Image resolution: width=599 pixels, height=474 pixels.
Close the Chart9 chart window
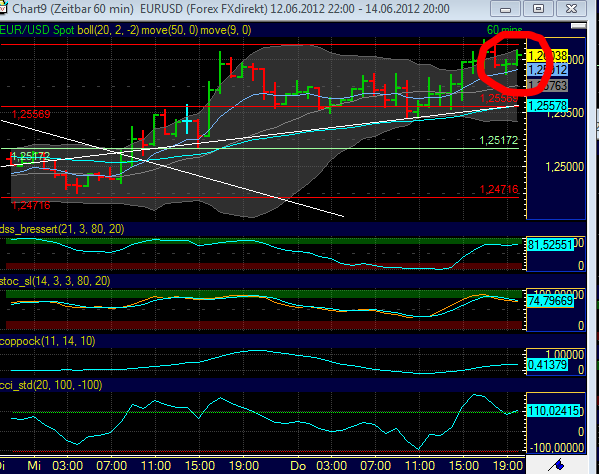click(x=571, y=9)
